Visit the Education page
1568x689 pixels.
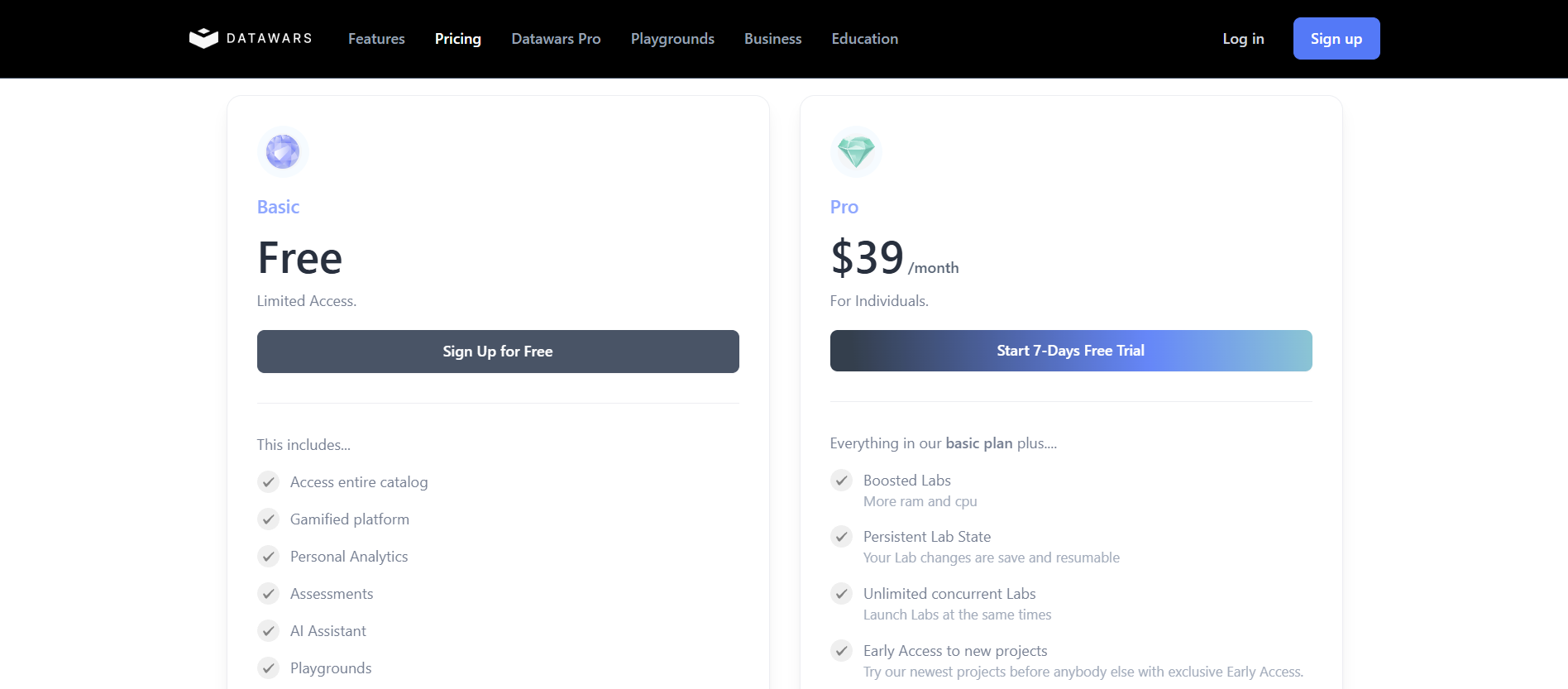pos(864,38)
